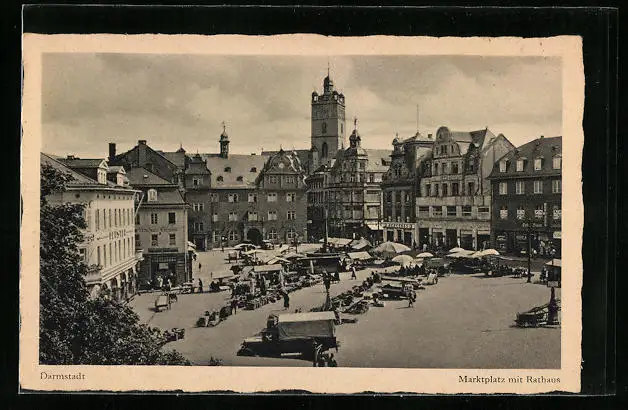Click the postcard photograph thumbnail
This screenshot has width=628, height=410.
301,209
